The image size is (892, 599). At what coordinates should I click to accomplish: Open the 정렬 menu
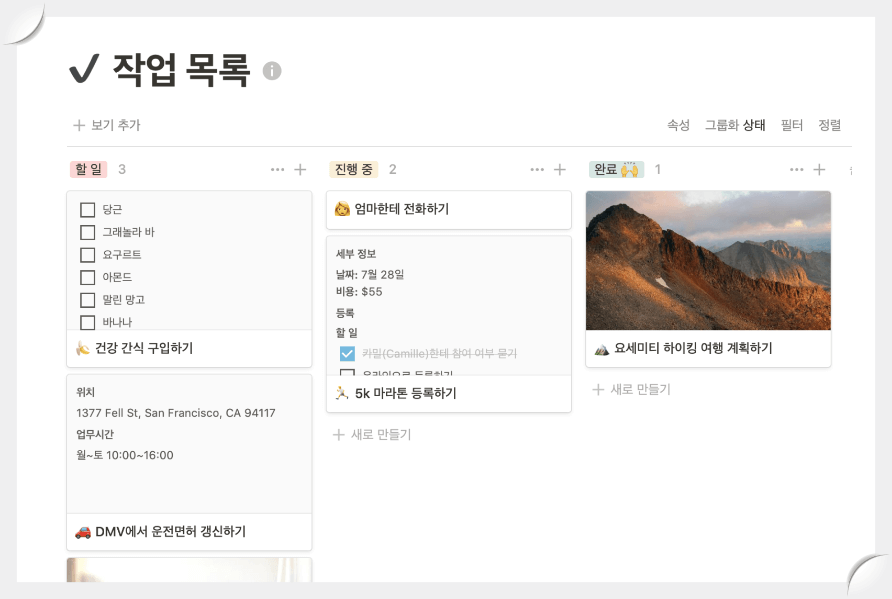832,125
